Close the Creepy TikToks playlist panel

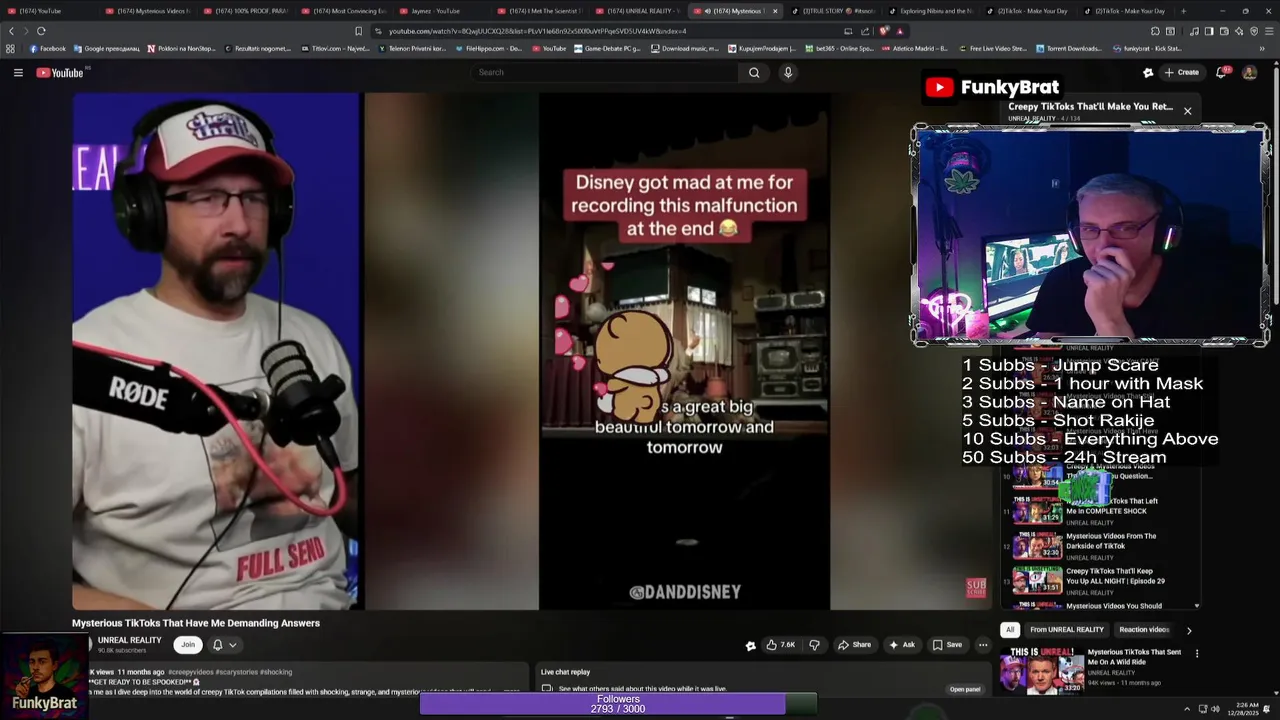[x=1187, y=111]
